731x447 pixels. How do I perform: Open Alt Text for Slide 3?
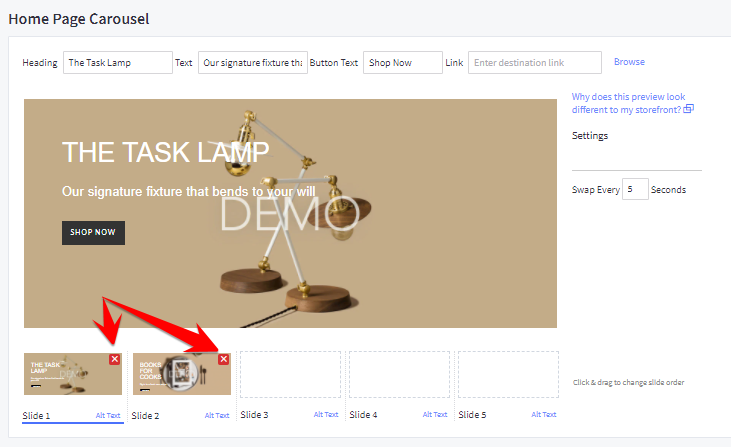coord(326,414)
